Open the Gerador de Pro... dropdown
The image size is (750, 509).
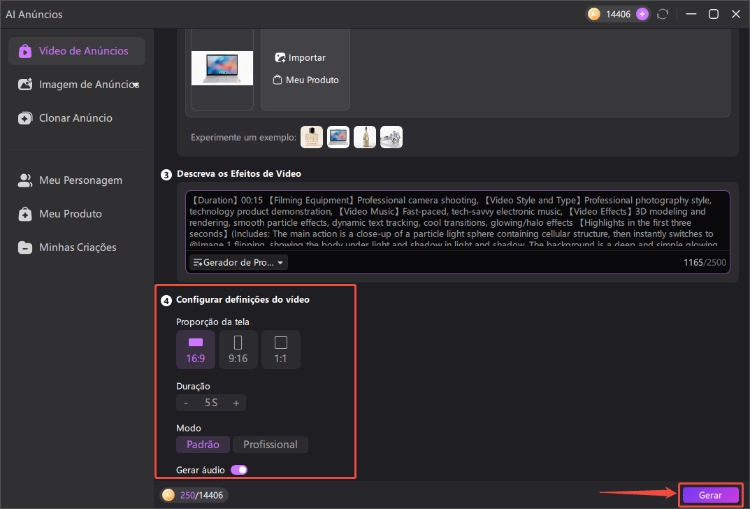pos(239,262)
